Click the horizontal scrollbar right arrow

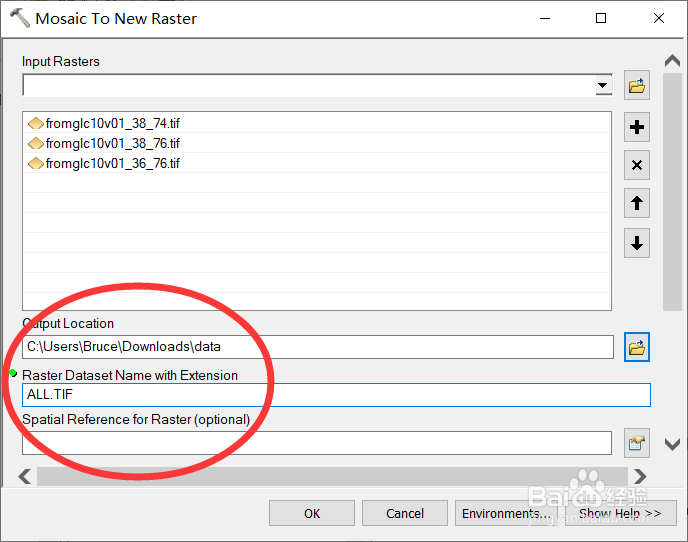[640, 476]
